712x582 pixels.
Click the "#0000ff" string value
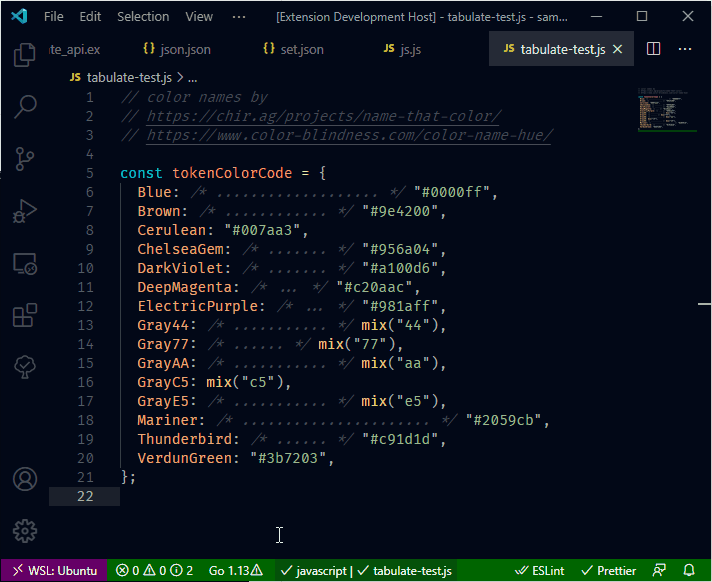452,192
